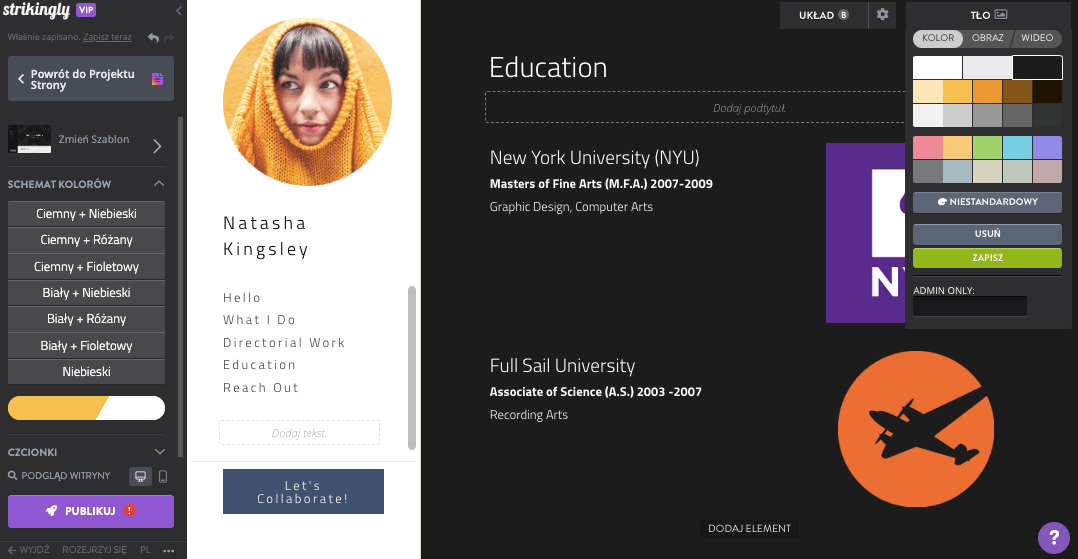Pick the white background swatch
The image size is (1078, 559).
[938, 68]
